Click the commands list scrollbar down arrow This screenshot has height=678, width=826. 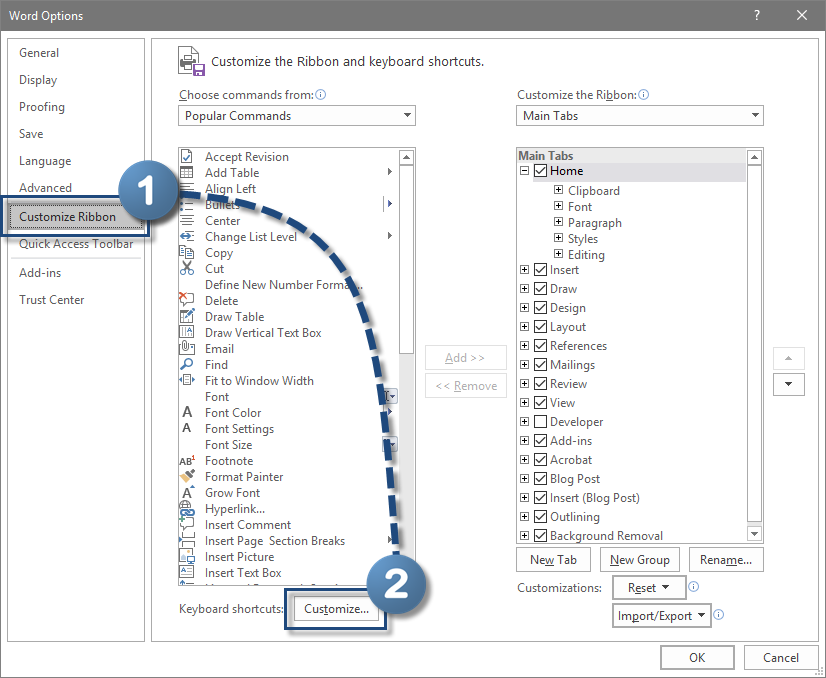point(406,577)
